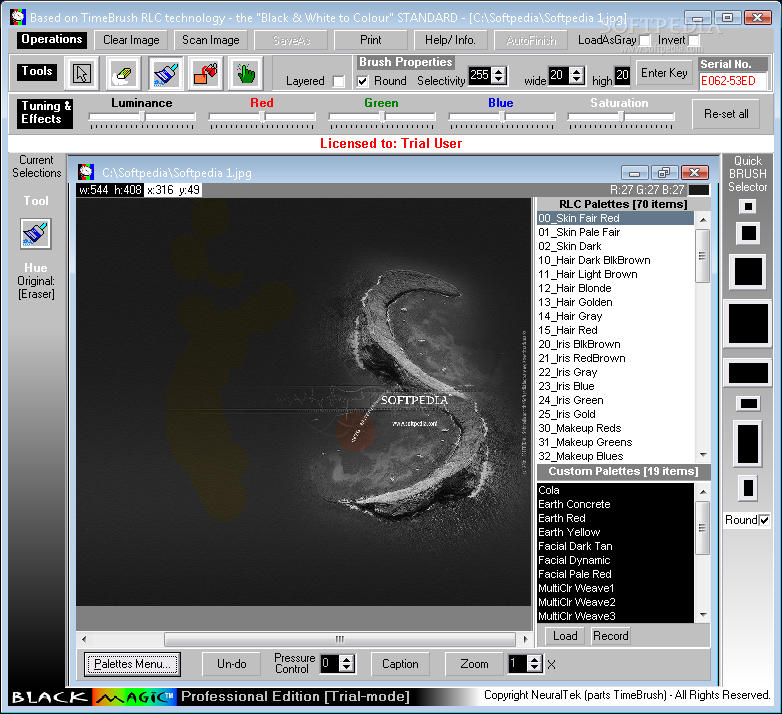The width and height of the screenshot is (782, 714).
Task: Adjust the Red slider
Action: click(262, 117)
